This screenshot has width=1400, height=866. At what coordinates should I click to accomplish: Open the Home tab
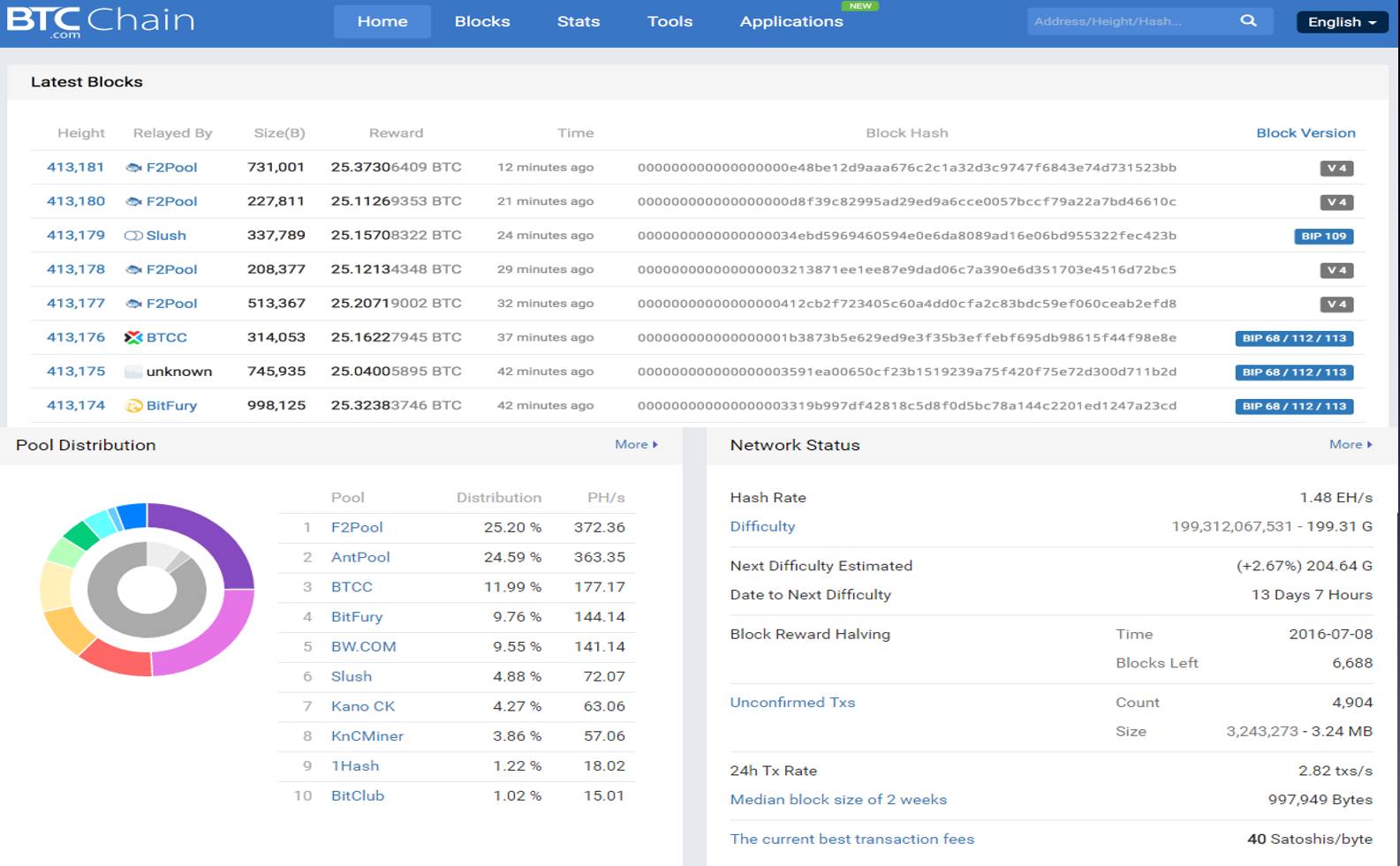coord(382,21)
